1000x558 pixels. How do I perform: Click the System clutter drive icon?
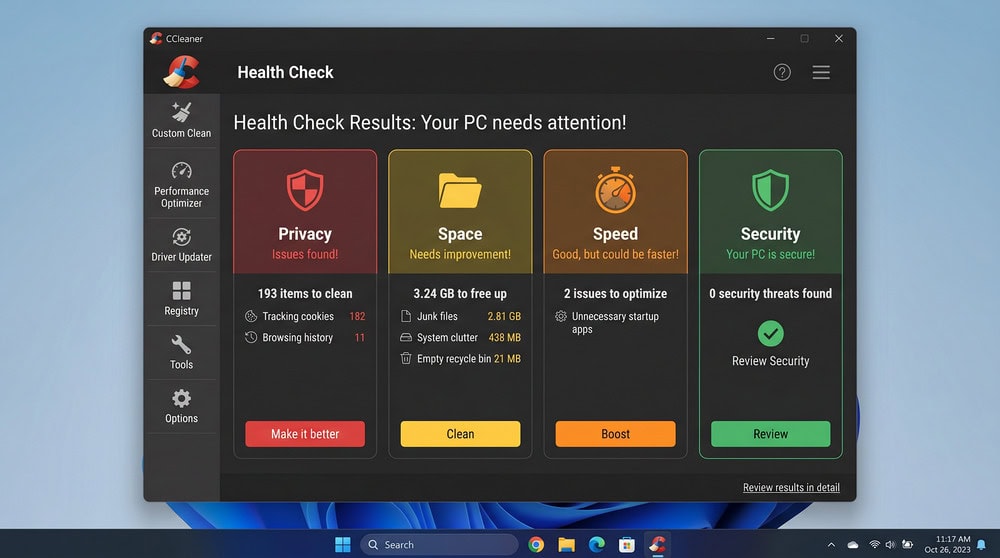[x=406, y=337]
